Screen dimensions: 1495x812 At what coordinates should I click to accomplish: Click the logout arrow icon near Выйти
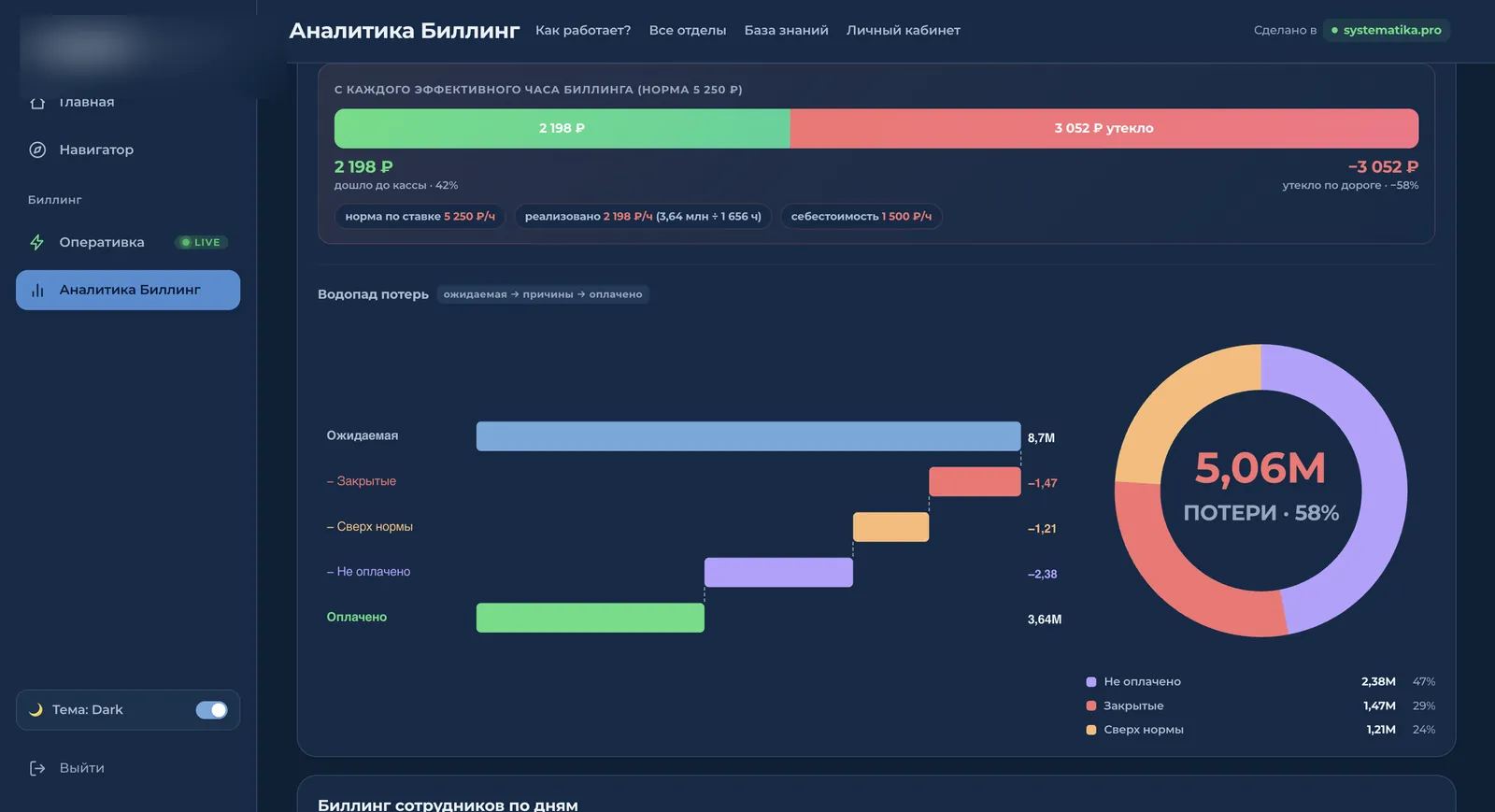pyautogui.click(x=37, y=768)
